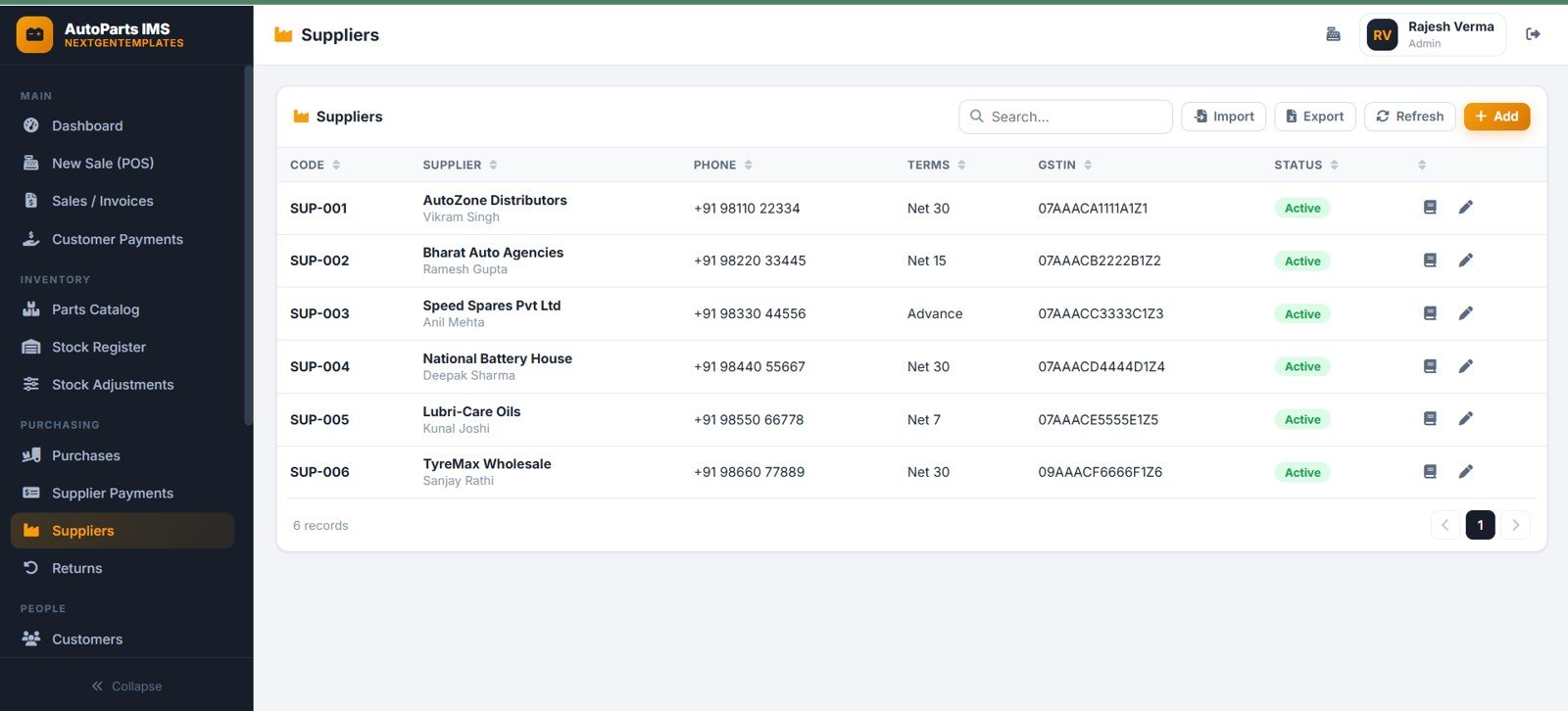Edit TyreMax Wholesale with pencil icon
1568x711 pixels.
pyautogui.click(x=1465, y=472)
